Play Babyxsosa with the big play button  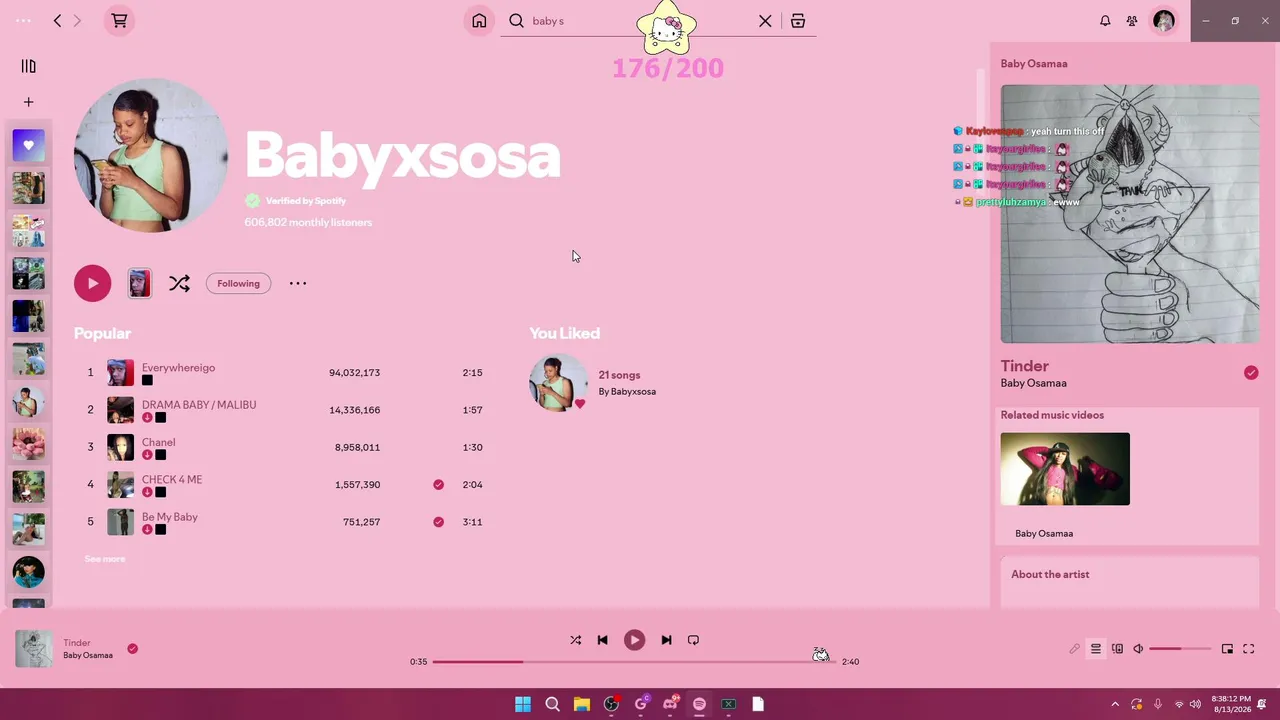coord(92,283)
